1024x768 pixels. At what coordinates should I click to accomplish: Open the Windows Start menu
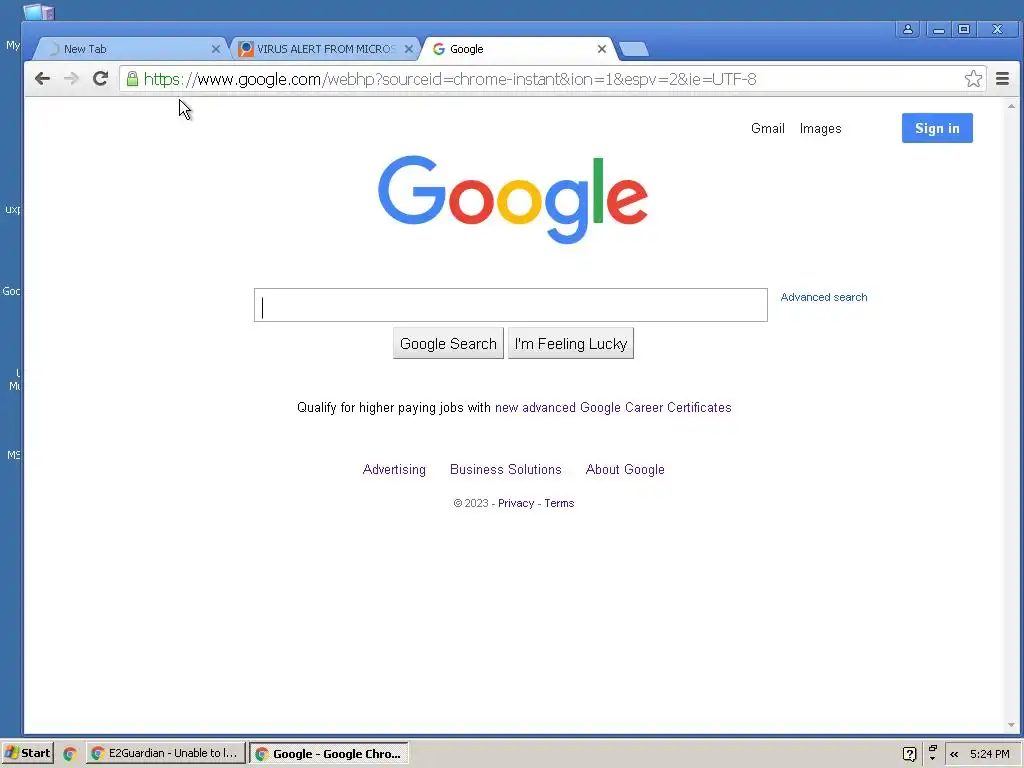pos(27,753)
